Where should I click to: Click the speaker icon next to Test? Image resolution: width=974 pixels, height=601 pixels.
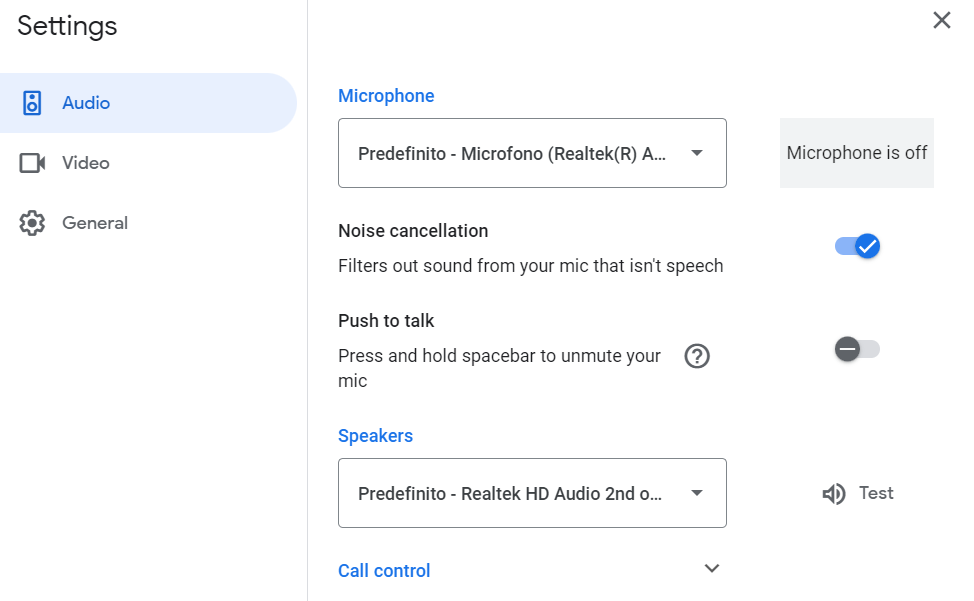coord(834,494)
